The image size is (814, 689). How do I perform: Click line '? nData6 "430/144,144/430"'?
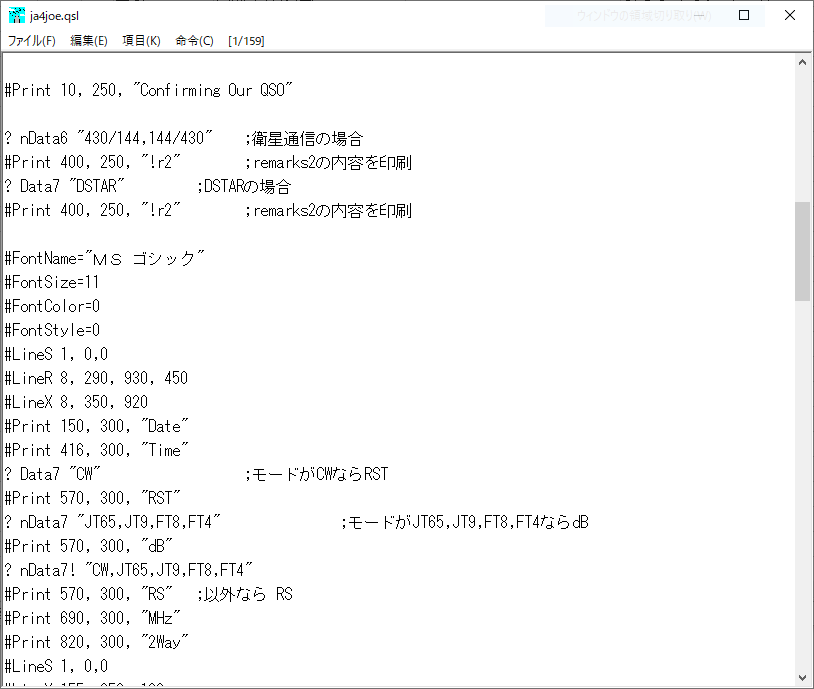[108, 138]
